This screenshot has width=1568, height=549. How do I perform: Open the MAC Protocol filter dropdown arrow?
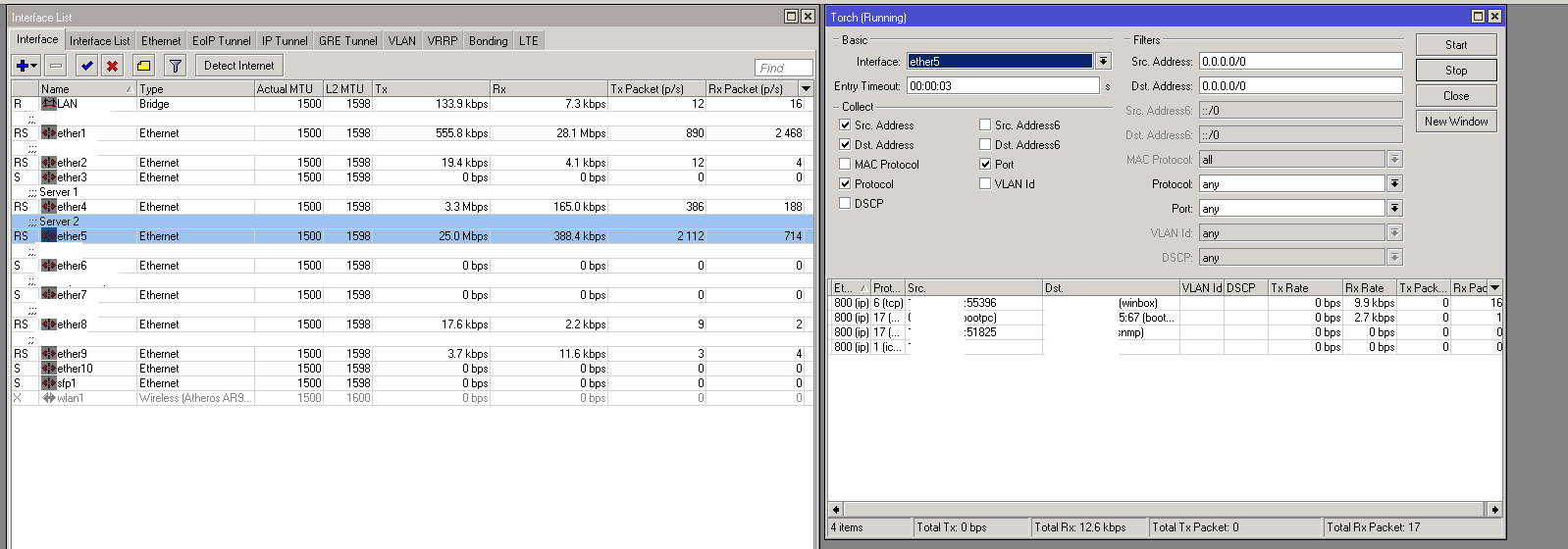click(1394, 160)
